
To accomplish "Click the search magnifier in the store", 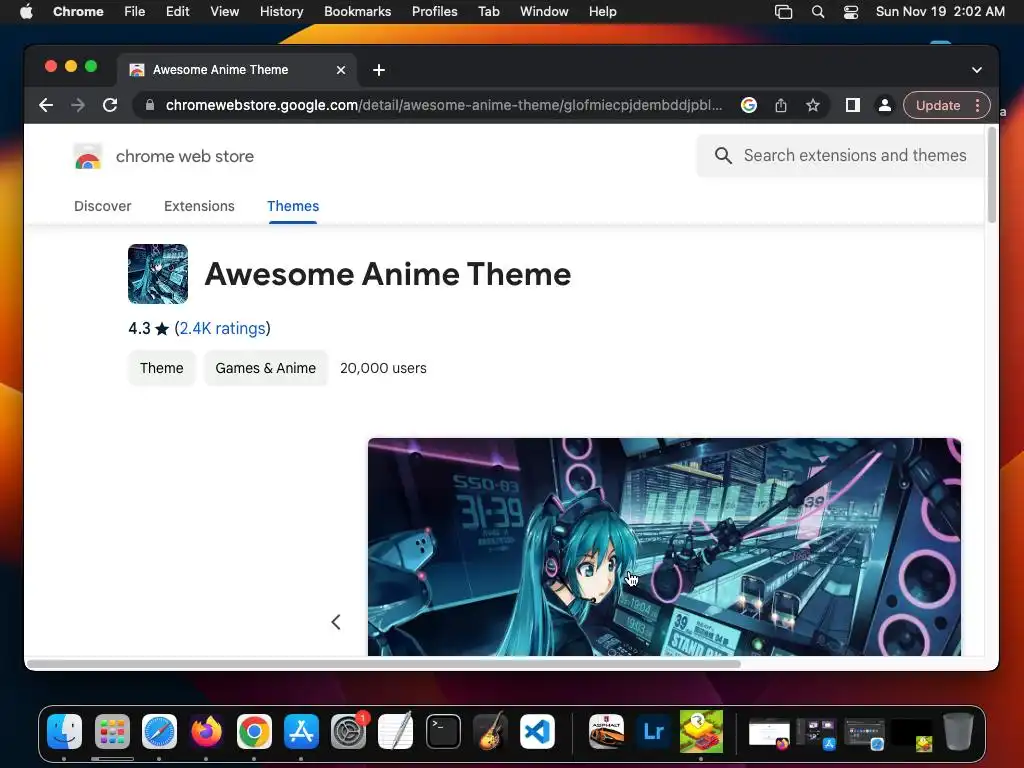I will pyautogui.click(x=723, y=155).
